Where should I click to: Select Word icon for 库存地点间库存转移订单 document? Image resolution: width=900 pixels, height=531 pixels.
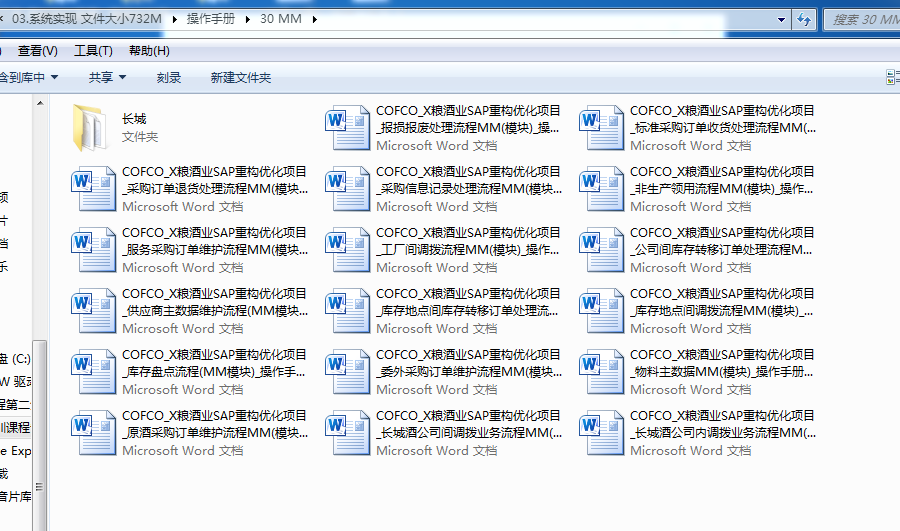(x=347, y=311)
